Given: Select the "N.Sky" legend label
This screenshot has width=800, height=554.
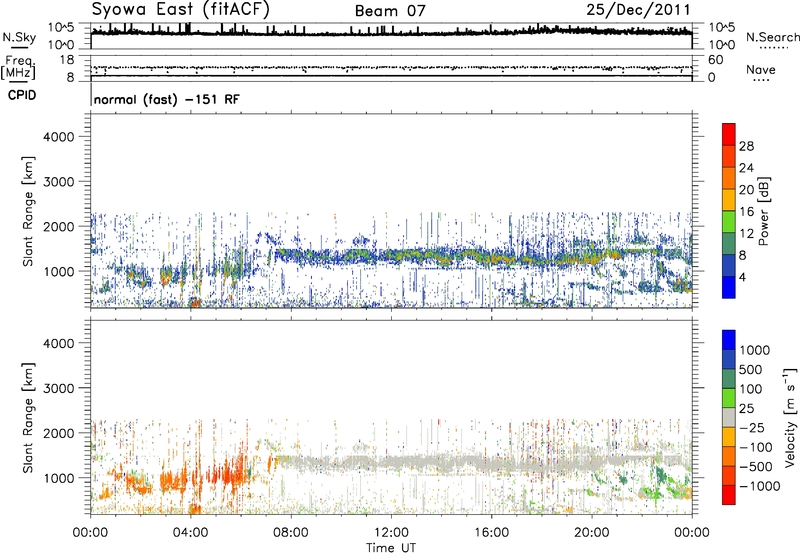Looking at the screenshot, I should pyautogui.click(x=19, y=37).
